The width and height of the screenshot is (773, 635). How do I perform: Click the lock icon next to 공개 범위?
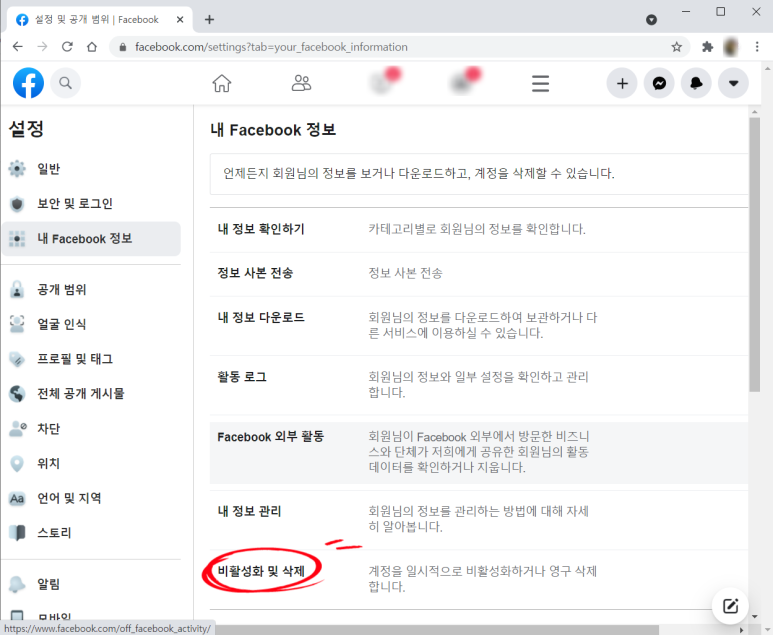pyautogui.click(x=17, y=289)
